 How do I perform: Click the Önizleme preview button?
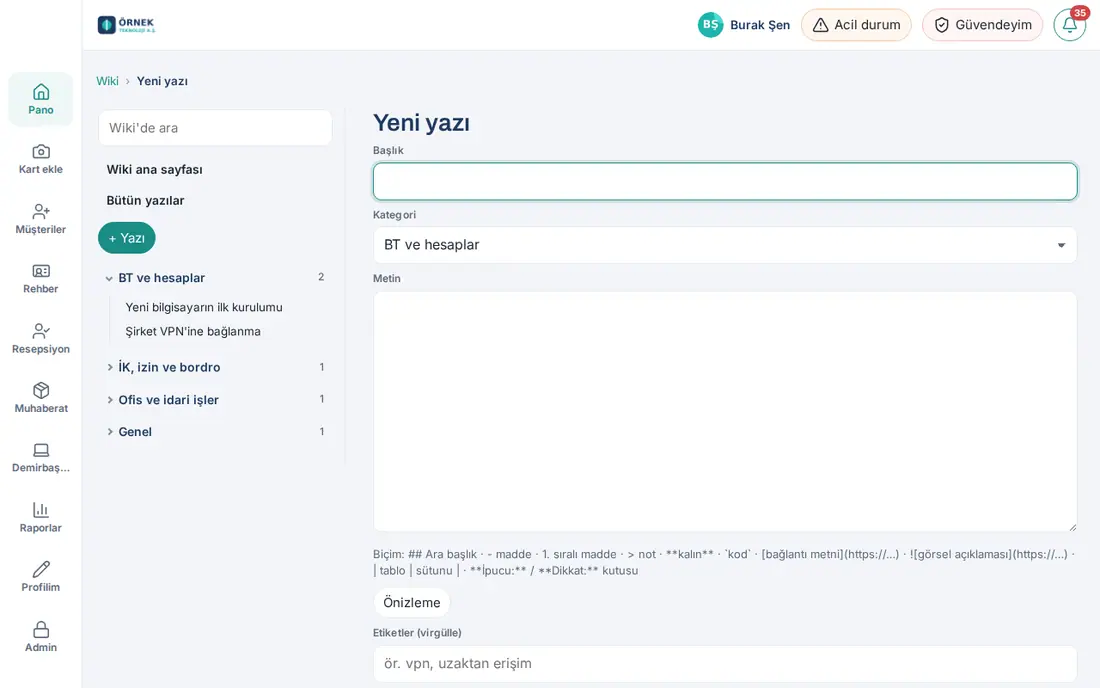(411, 602)
